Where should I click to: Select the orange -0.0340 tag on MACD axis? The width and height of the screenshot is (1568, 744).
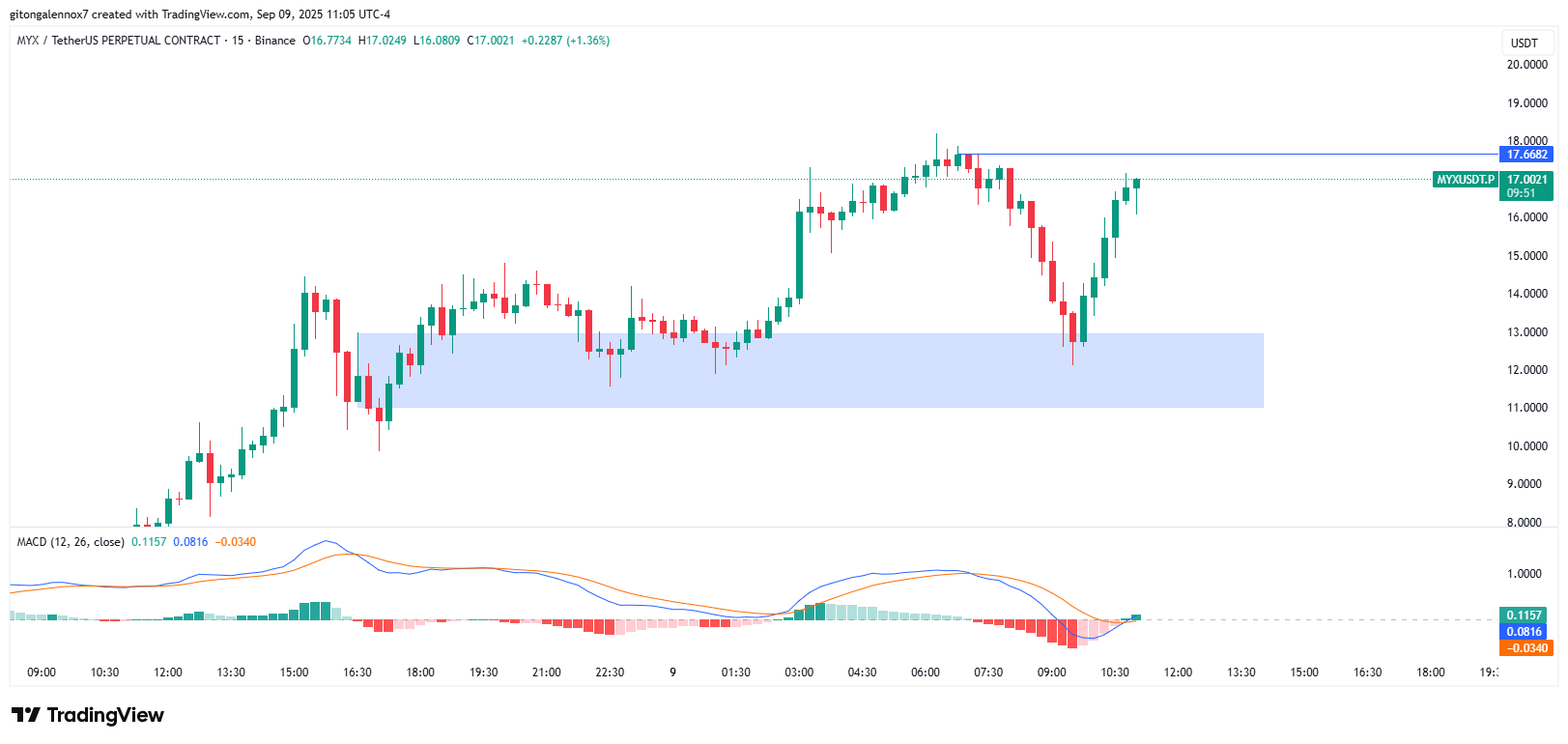(1526, 648)
